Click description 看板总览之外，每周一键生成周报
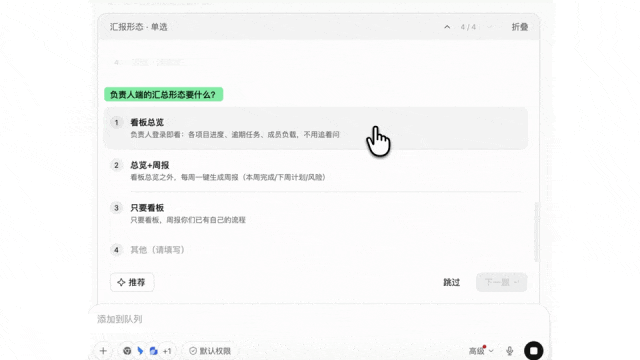Image resolution: width=640 pixels, height=360 pixels. (228, 177)
